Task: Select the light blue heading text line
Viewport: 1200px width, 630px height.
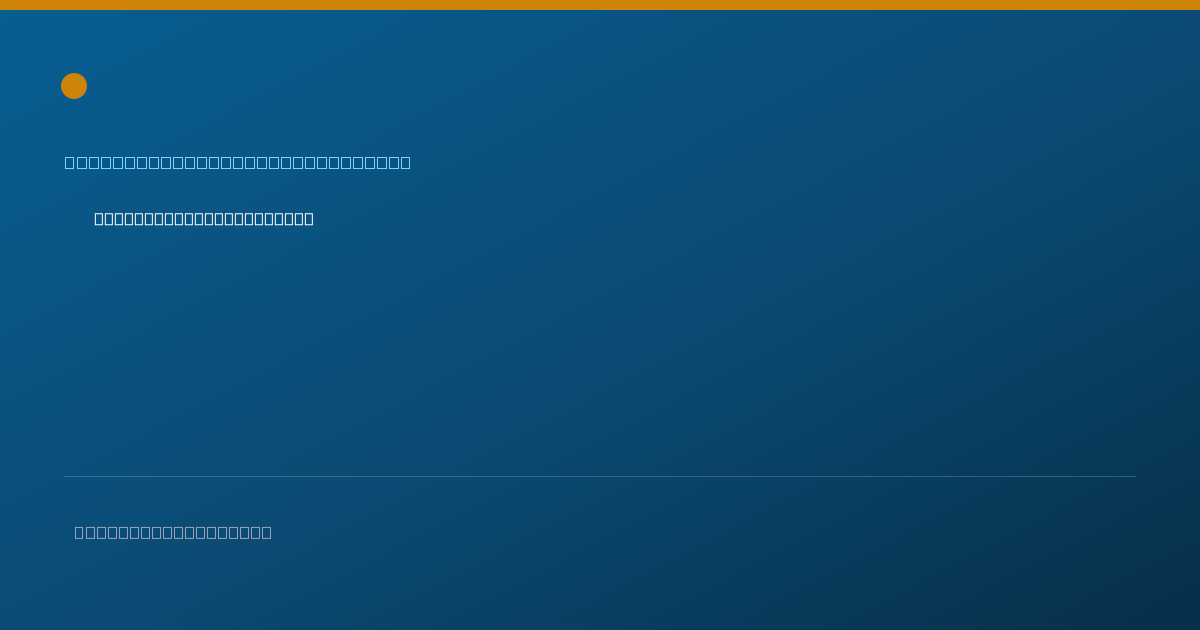Action: tap(238, 162)
